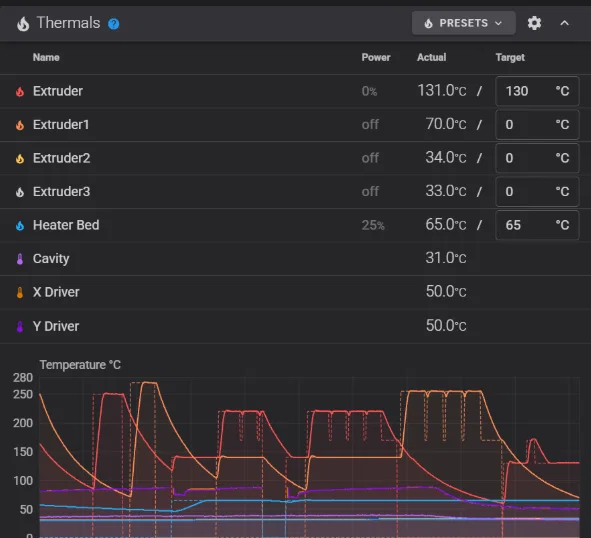Select the Extruder3 name label
This screenshot has height=538, width=591.
(x=61, y=192)
